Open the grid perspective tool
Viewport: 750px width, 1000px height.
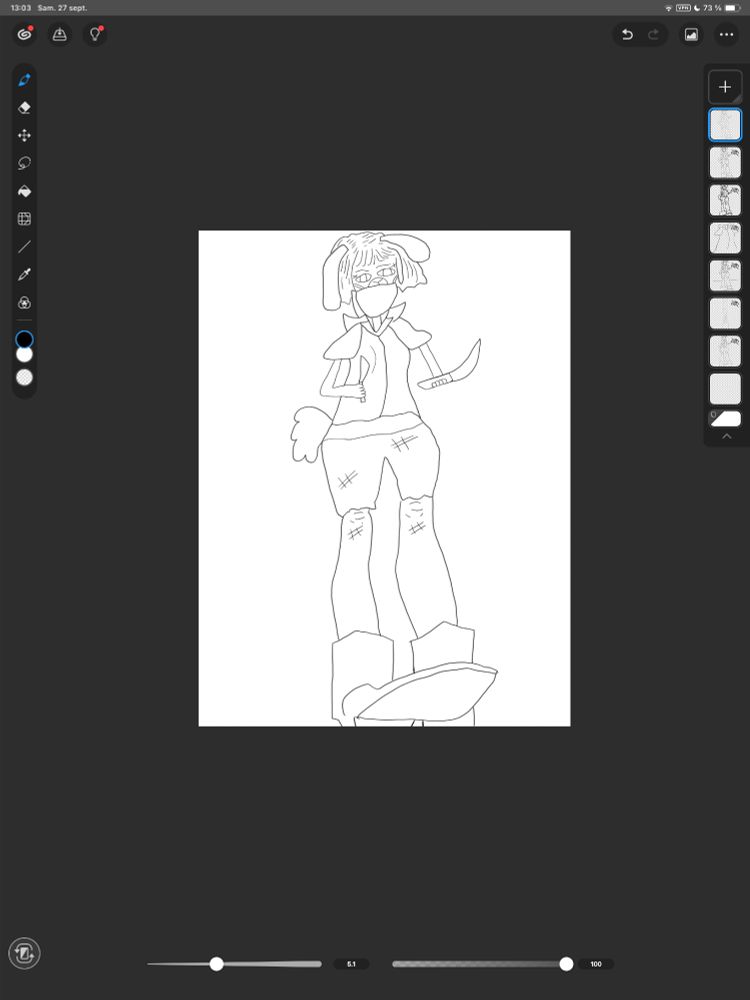click(x=24, y=219)
